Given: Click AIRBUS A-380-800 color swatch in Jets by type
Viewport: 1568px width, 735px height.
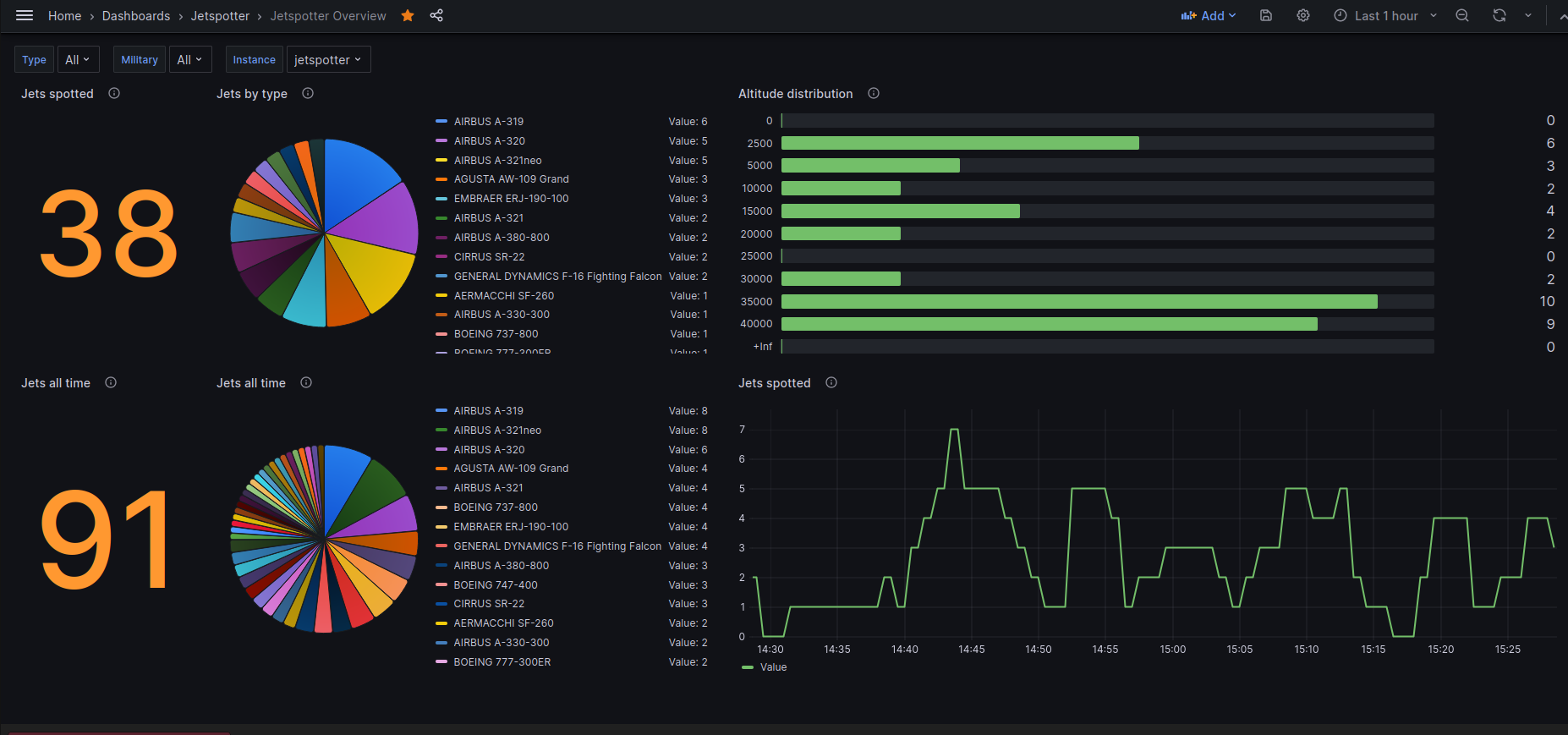Looking at the screenshot, I should coord(441,238).
